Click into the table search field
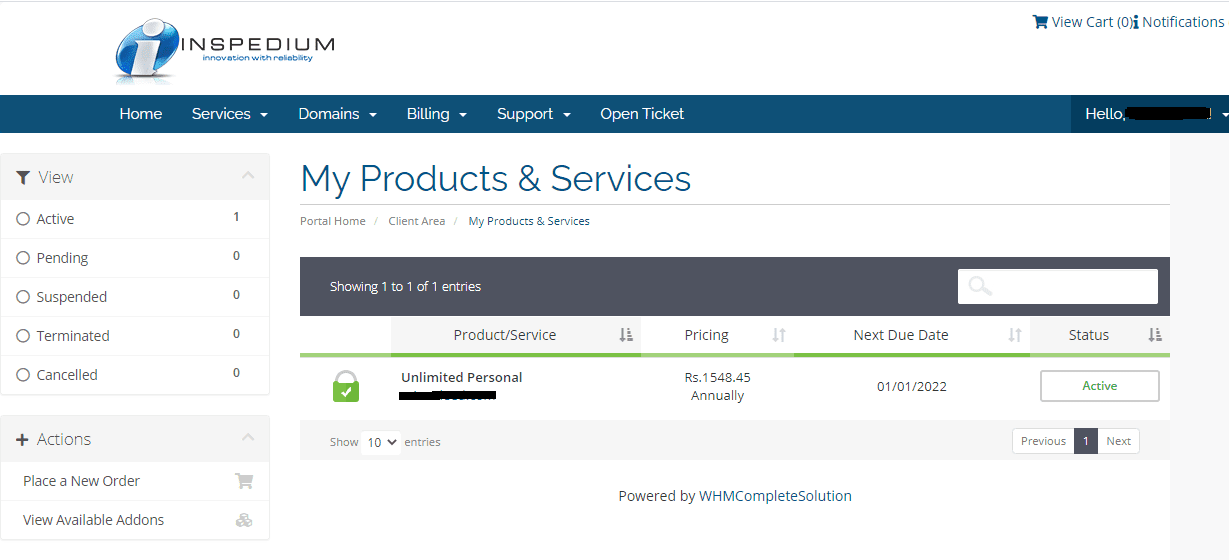The height and width of the screenshot is (560, 1229). pyautogui.click(x=1058, y=286)
